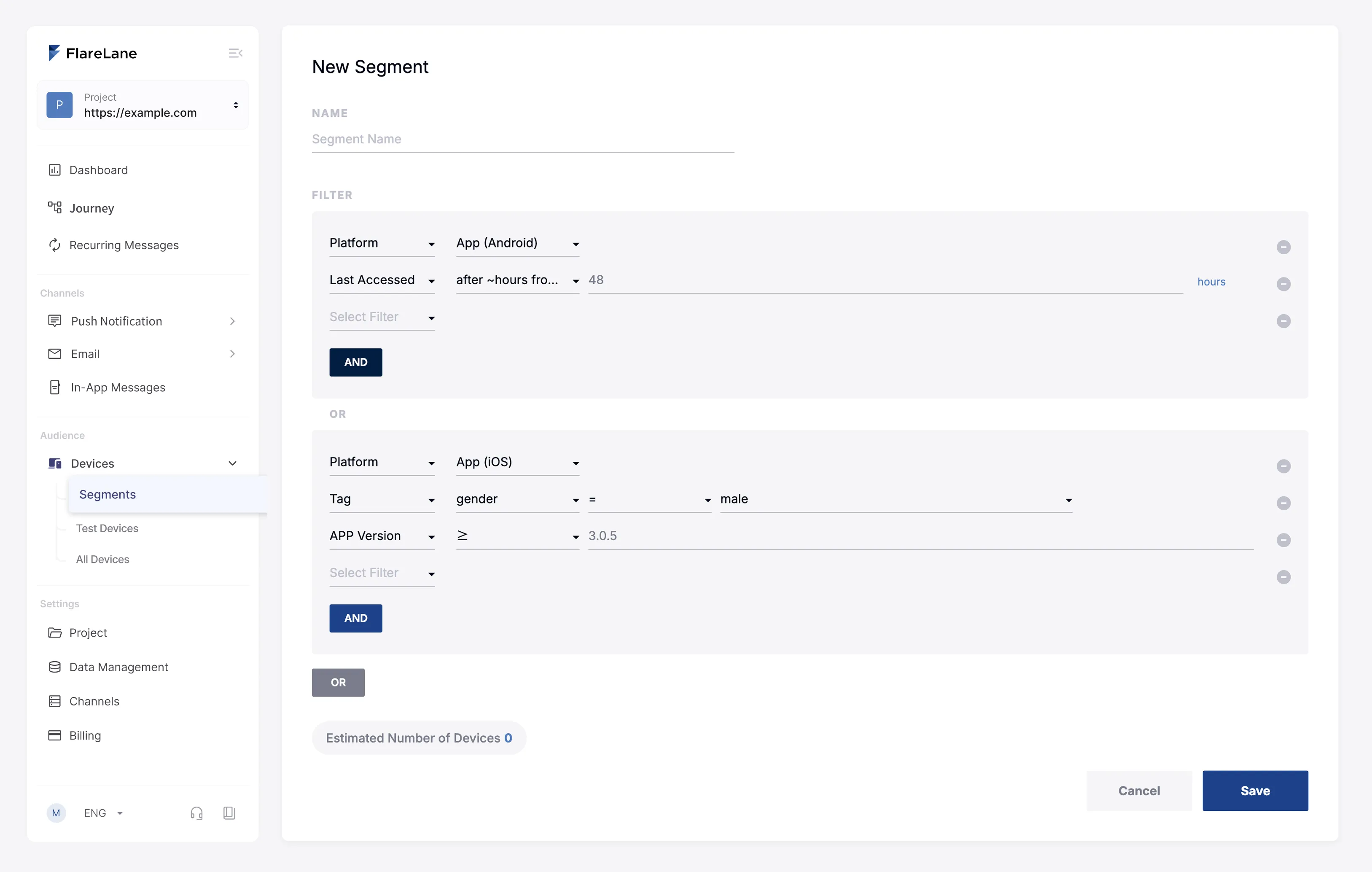Click the Push Notification message icon
Image resolution: width=1372 pixels, height=872 pixels.
(x=55, y=321)
